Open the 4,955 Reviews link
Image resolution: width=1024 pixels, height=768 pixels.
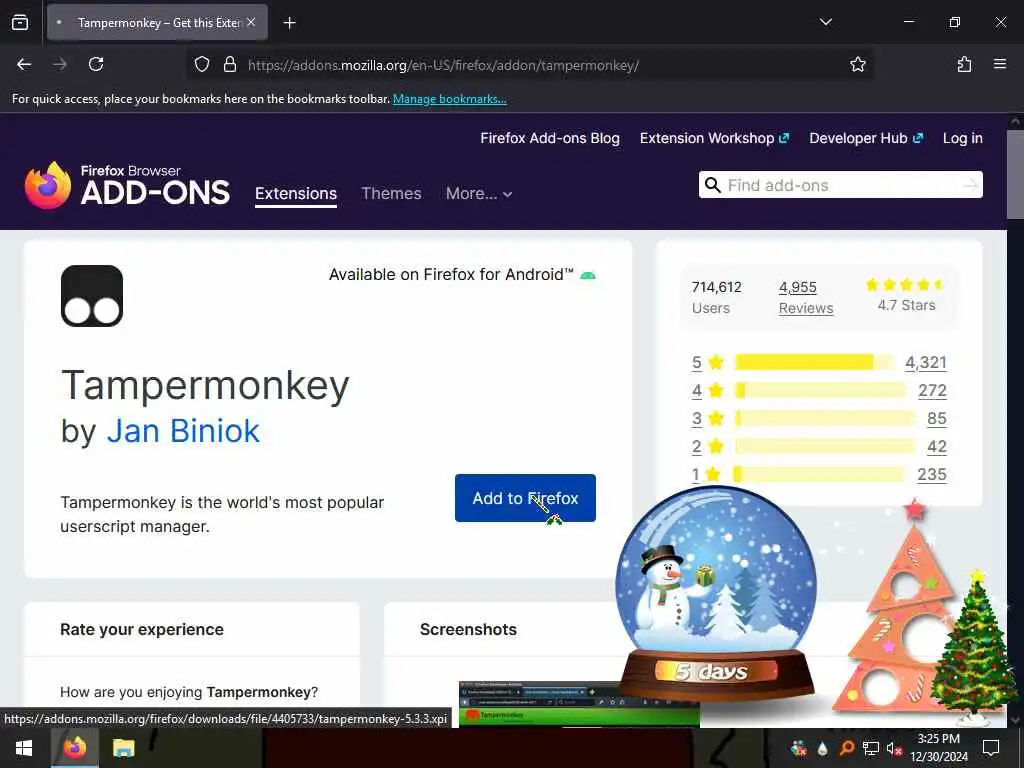(x=806, y=298)
